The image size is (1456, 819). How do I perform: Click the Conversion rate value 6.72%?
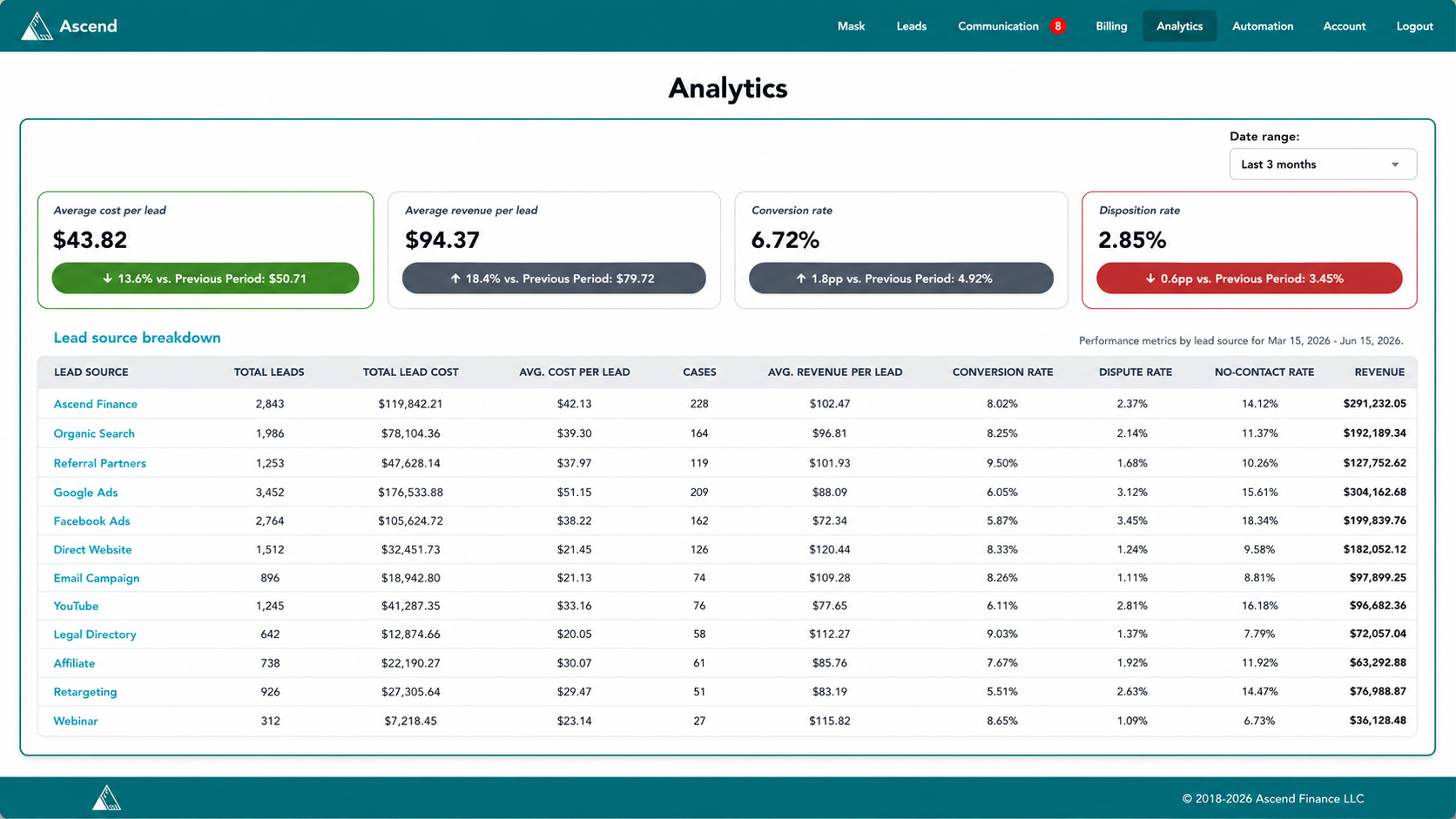tap(785, 240)
